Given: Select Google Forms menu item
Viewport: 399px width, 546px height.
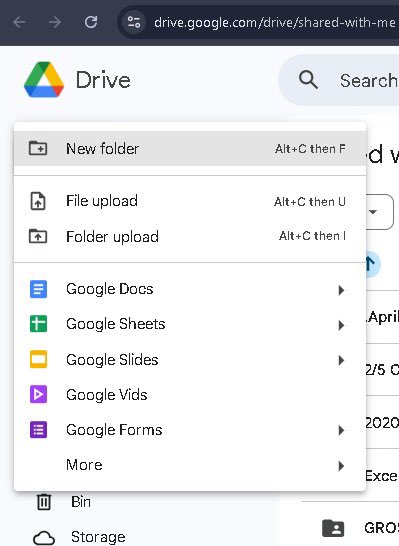Looking at the screenshot, I should [x=190, y=430].
